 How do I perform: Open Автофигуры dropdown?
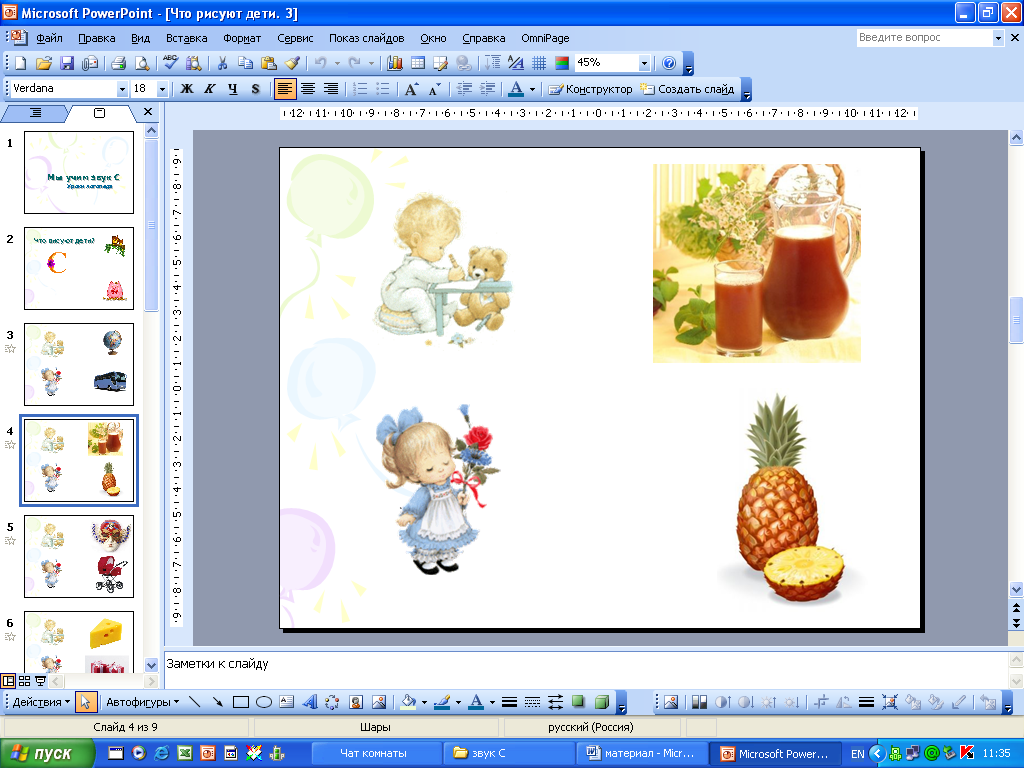coord(142,702)
